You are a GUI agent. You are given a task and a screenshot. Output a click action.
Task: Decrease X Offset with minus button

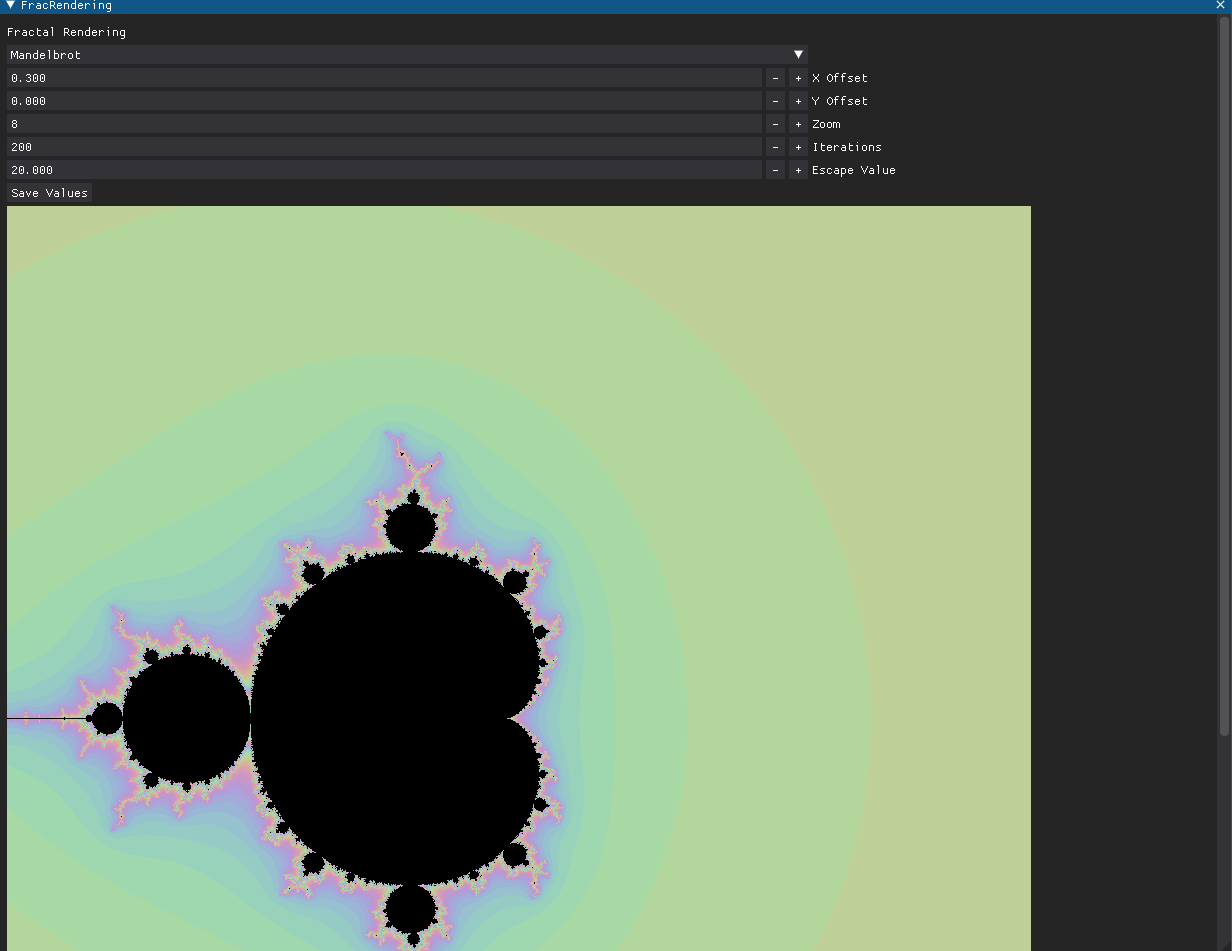[x=775, y=78]
